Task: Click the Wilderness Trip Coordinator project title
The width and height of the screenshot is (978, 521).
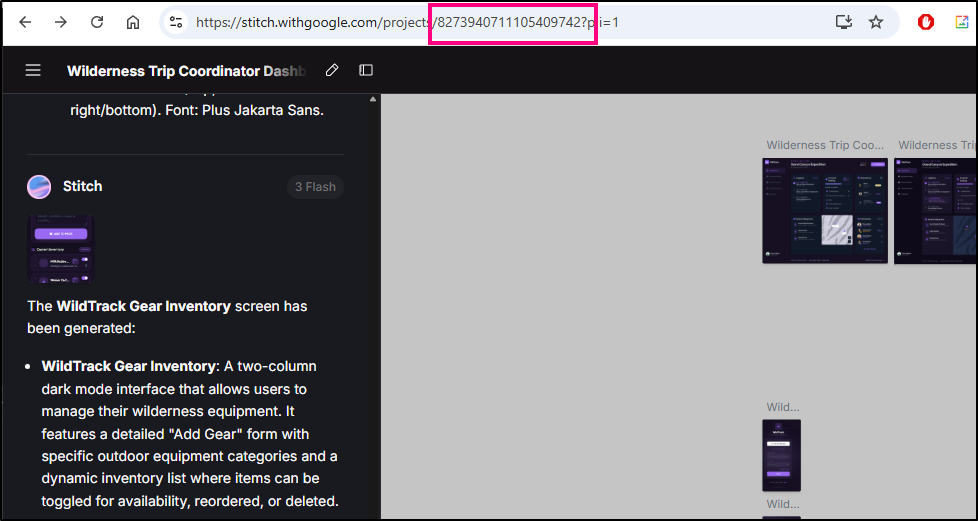Action: (186, 71)
